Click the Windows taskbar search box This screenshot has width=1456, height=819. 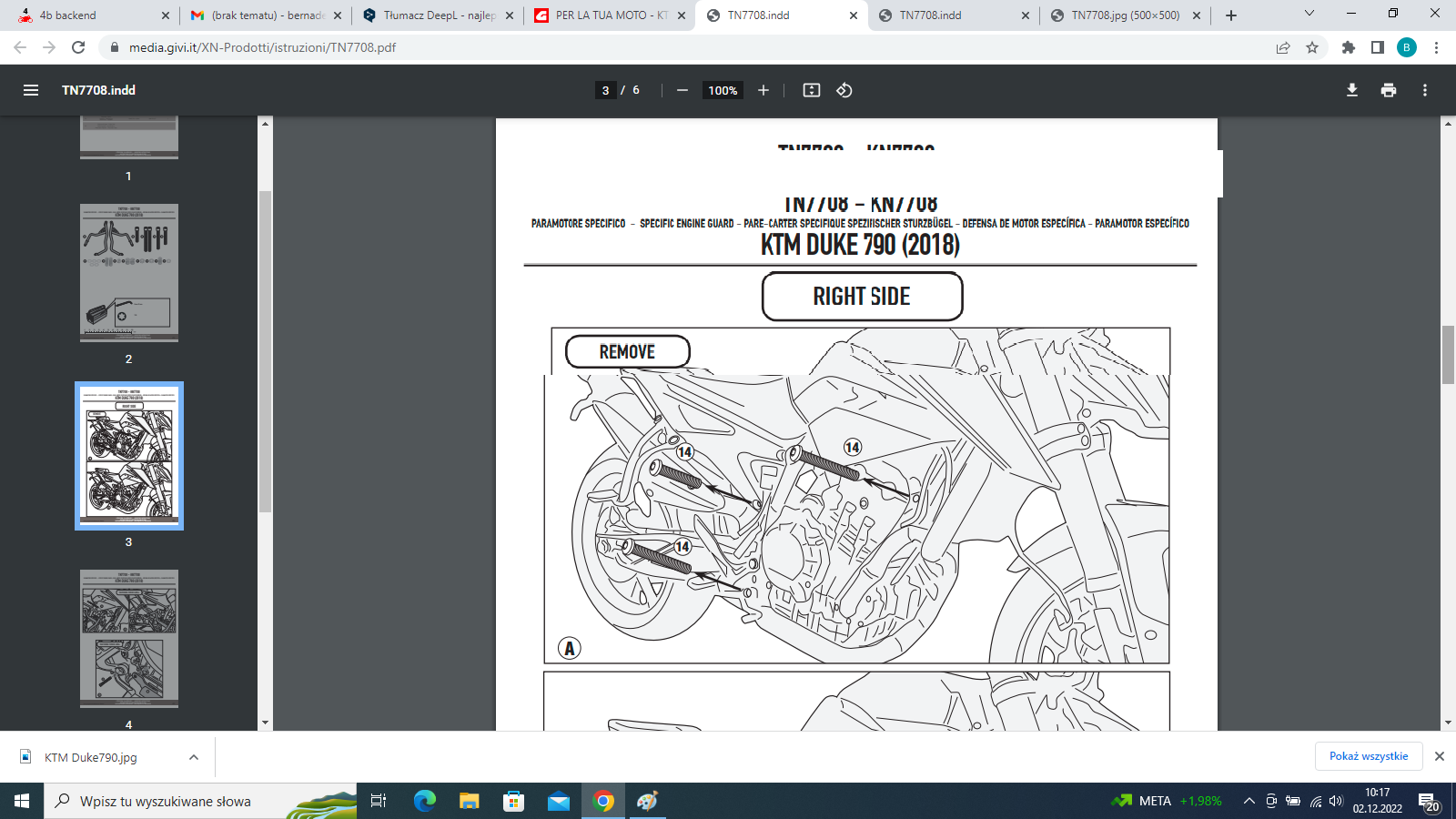[x=200, y=801]
